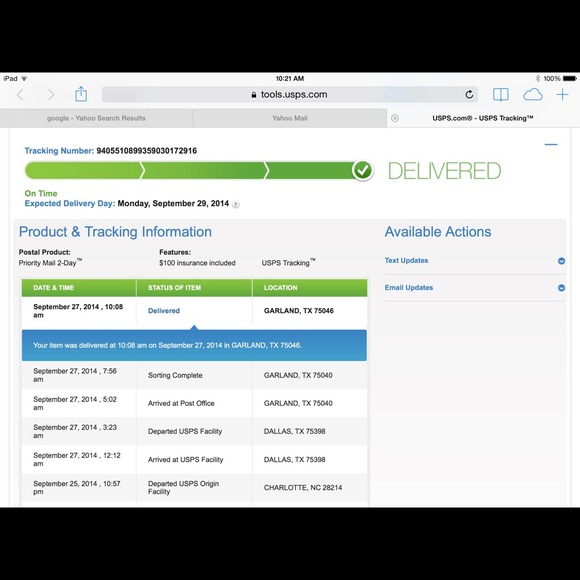This screenshot has height=580, width=580.
Task: Open iCloud Tabs cloud icon
Action: (533, 95)
